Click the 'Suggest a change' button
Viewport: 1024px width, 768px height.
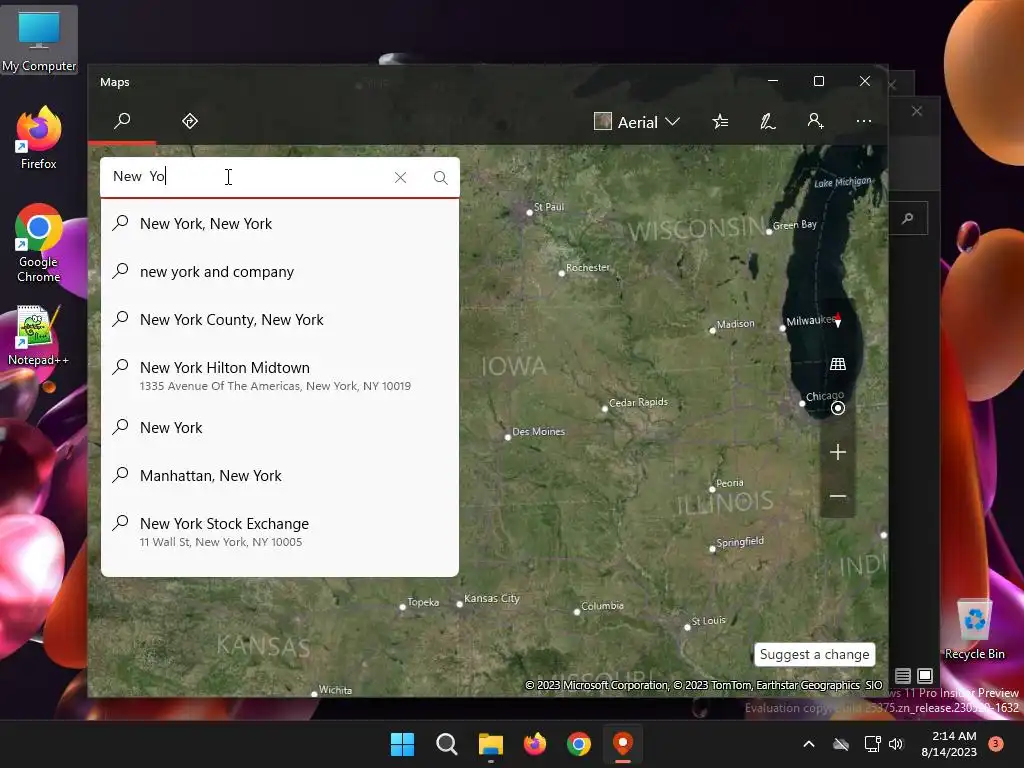click(814, 654)
